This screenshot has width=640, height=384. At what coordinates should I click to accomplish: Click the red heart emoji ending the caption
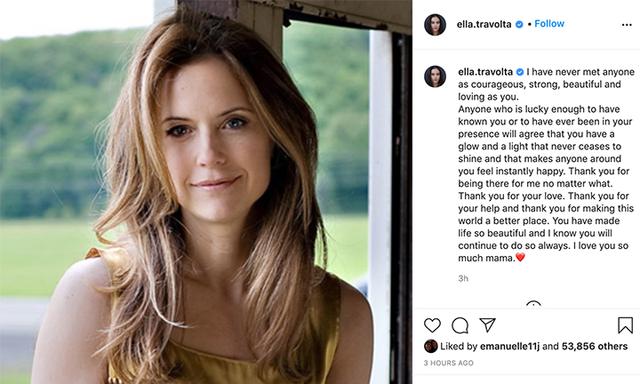(x=520, y=257)
